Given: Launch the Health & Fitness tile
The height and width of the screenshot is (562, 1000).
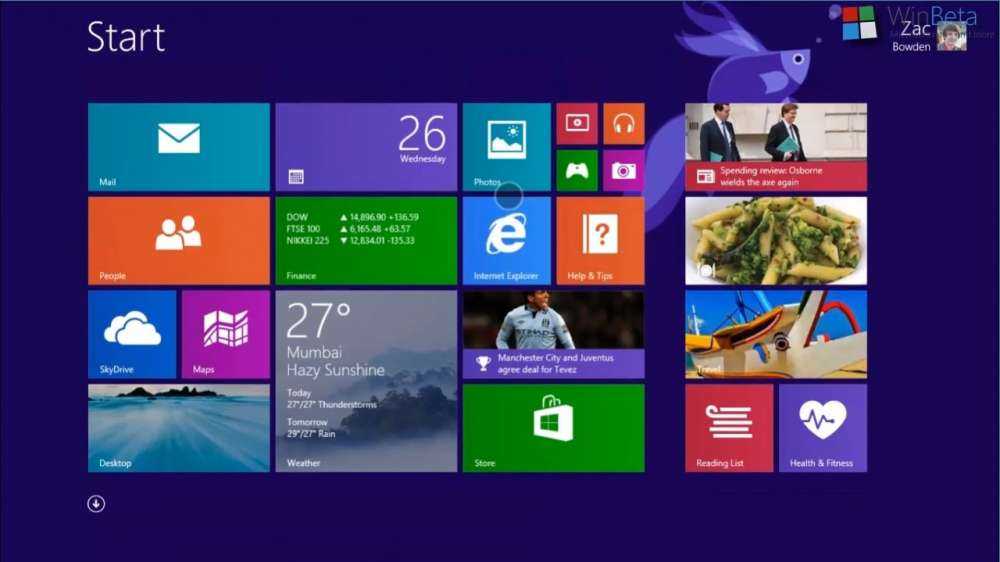Looking at the screenshot, I should click(822, 427).
